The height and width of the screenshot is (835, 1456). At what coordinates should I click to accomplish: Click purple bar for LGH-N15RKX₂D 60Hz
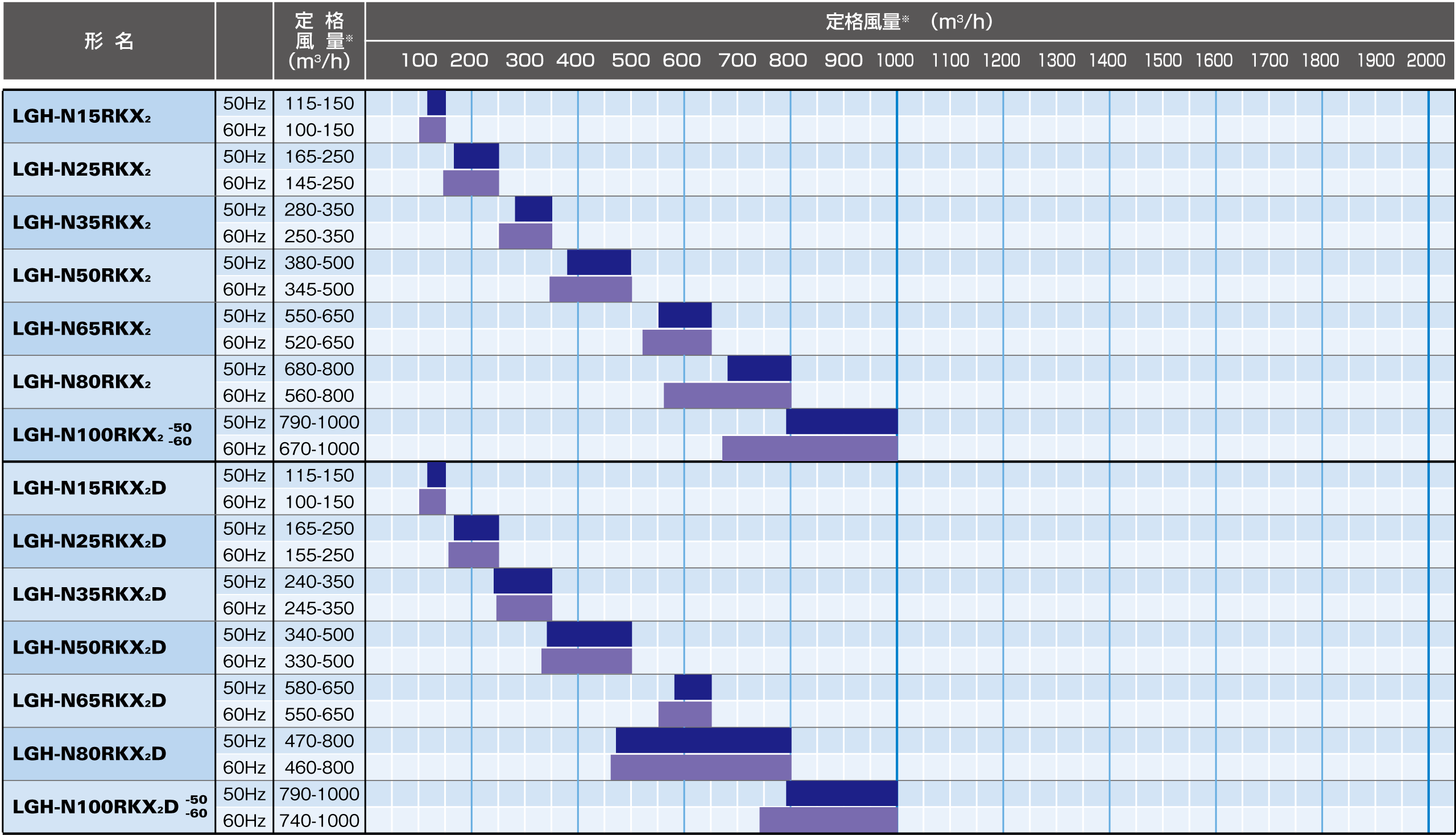pyautogui.click(x=432, y=502)
